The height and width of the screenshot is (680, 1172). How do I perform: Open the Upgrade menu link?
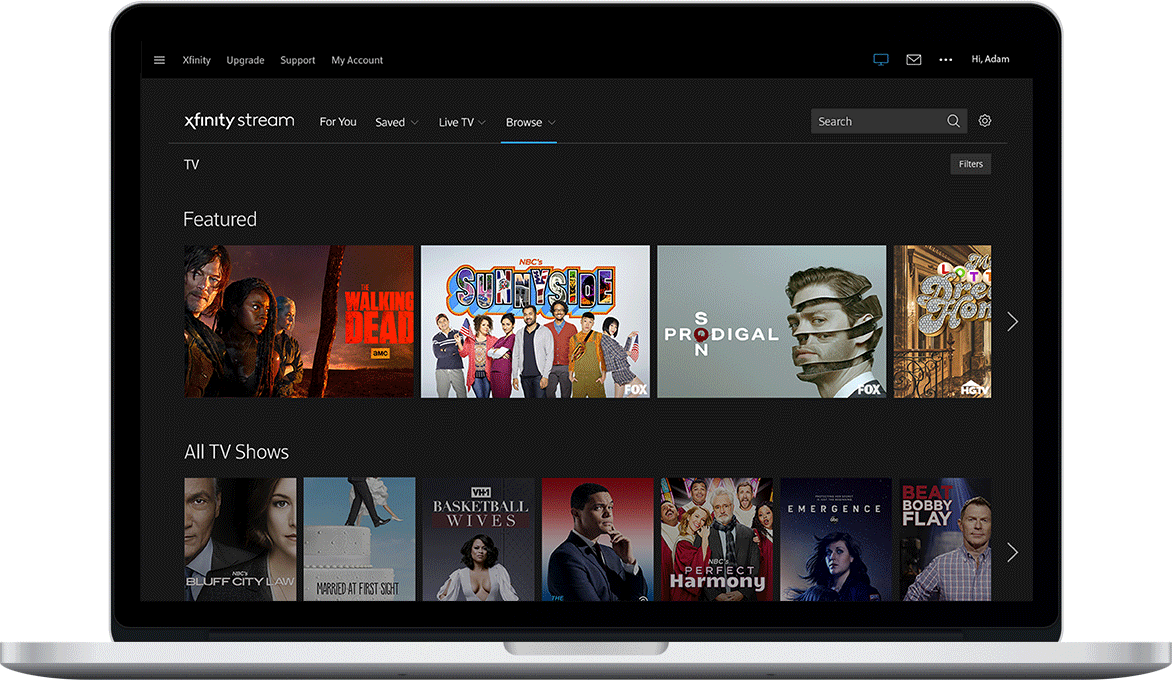tap(245, 61)
